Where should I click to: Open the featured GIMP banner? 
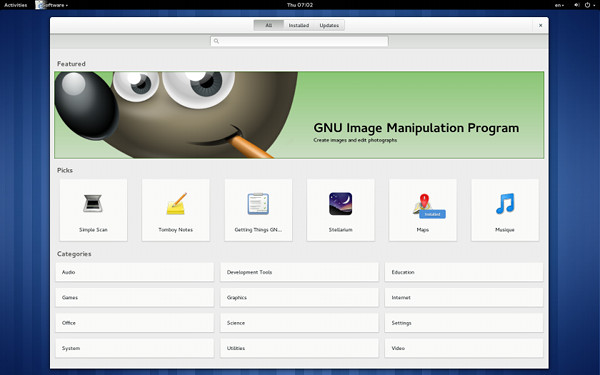click(299, 115)
